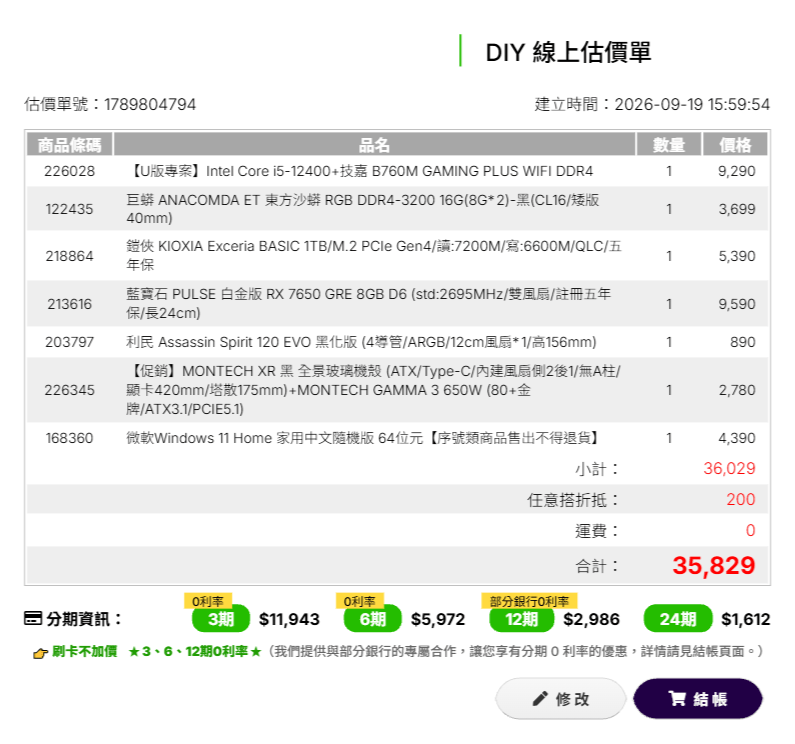The width and height of the screenshot is (795, 744).
Task: Click the 任意搭折抵 label
Action: pos(573,500)
